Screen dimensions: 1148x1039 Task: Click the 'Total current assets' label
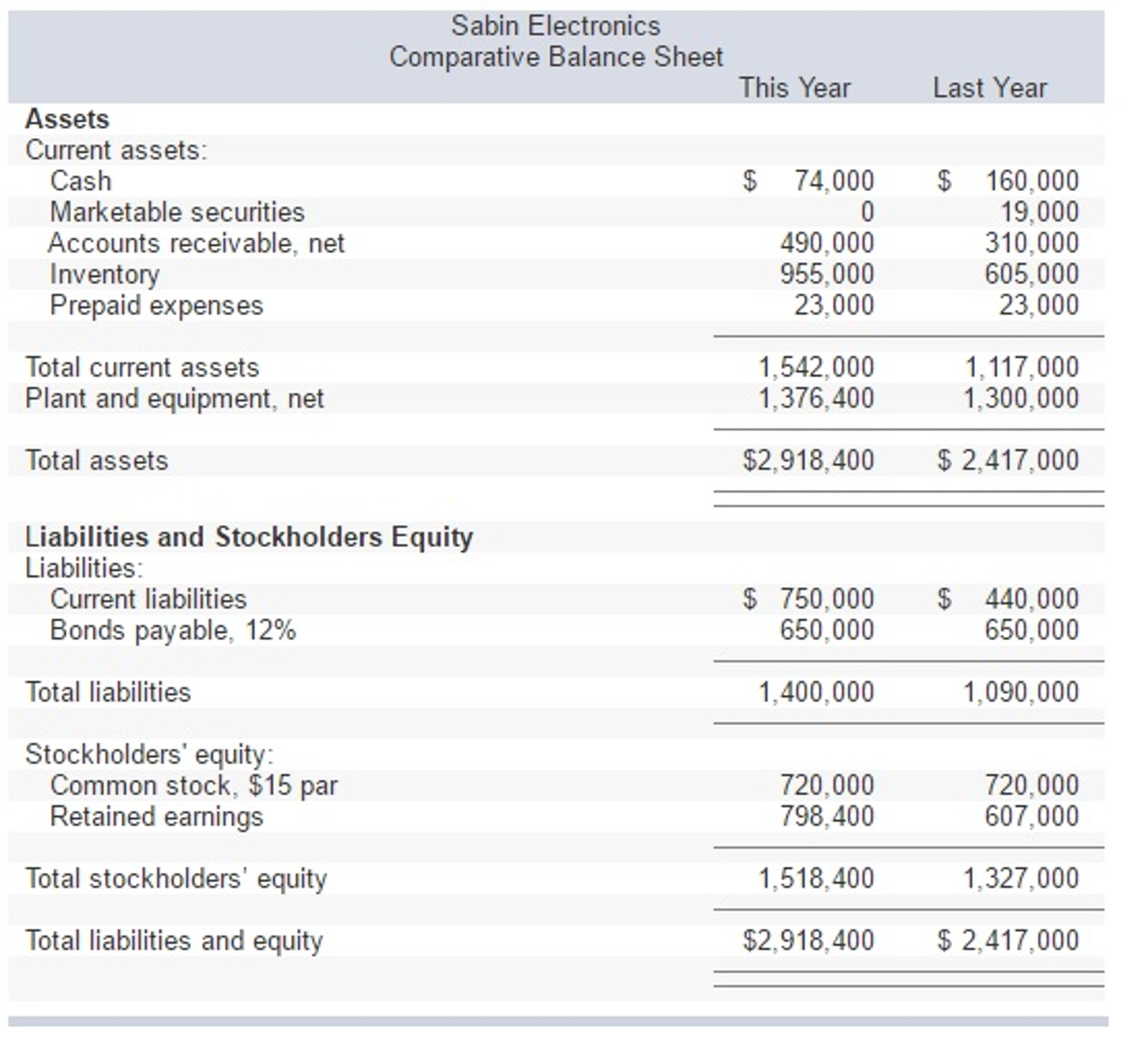[x=143, y=368]
